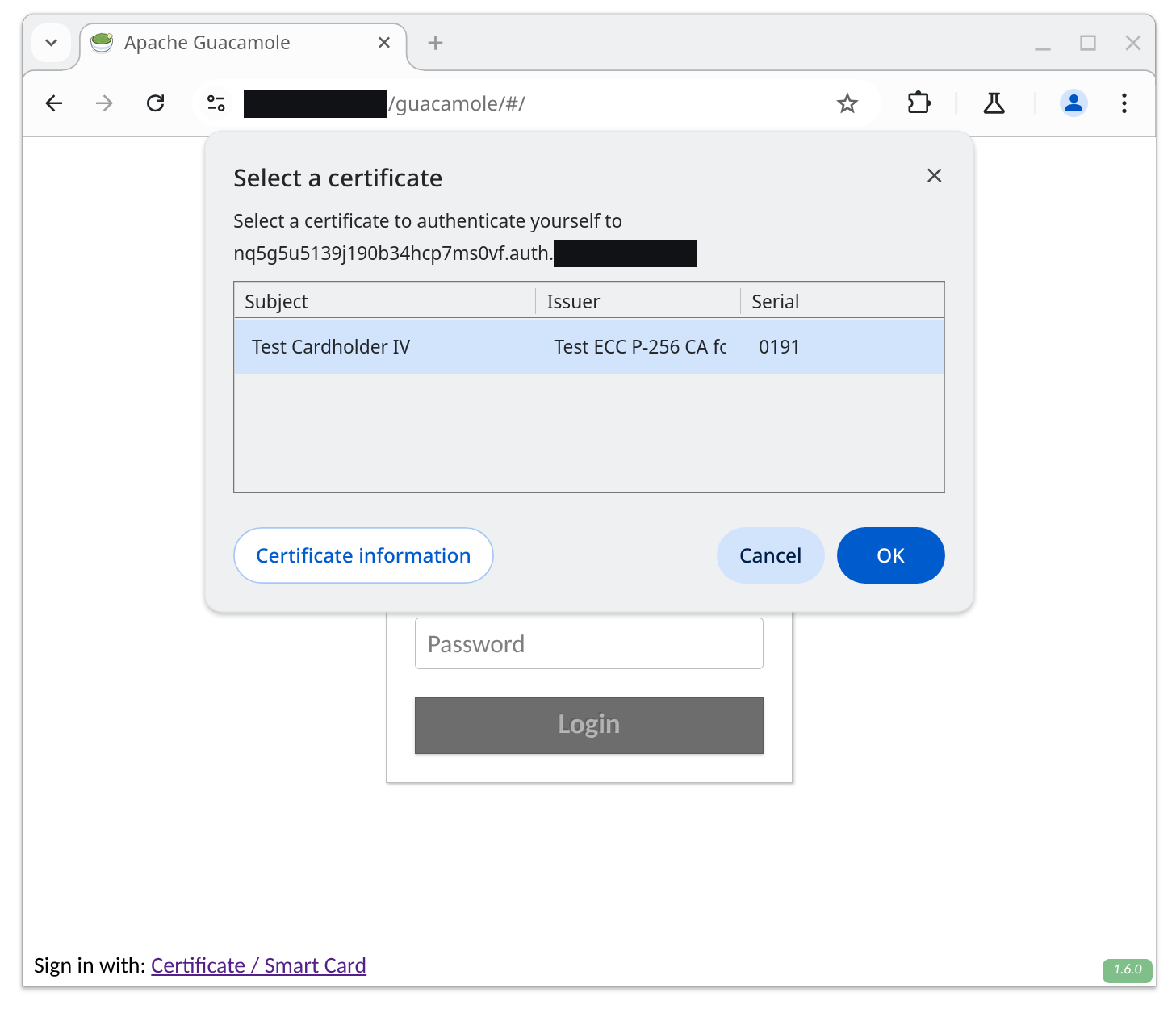Confirm certificate with OK button
Image resolution: width=1176 pixels, height=1030 pixels.
point(890,555)
